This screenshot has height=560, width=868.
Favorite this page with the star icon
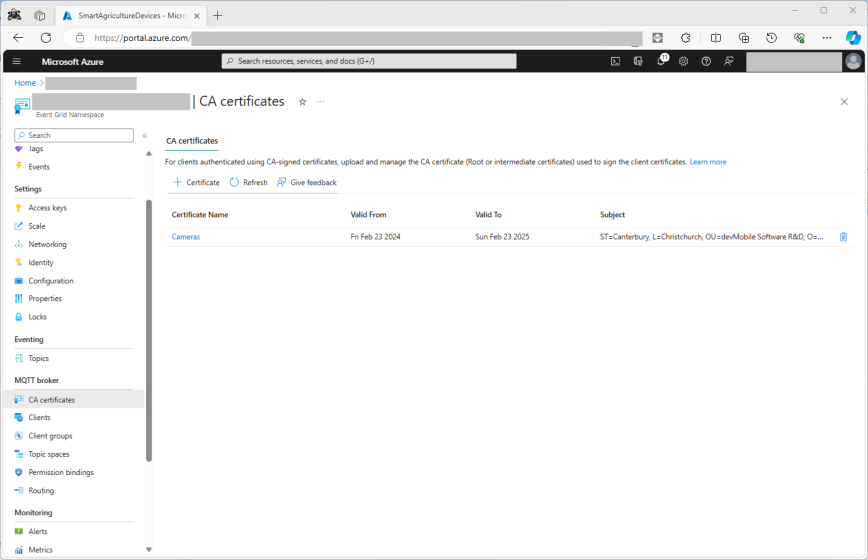pyautogui.click(x=302, y=102)
